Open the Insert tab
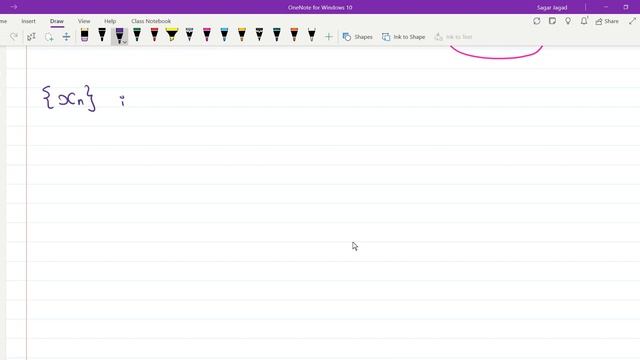 pos(29,21)
